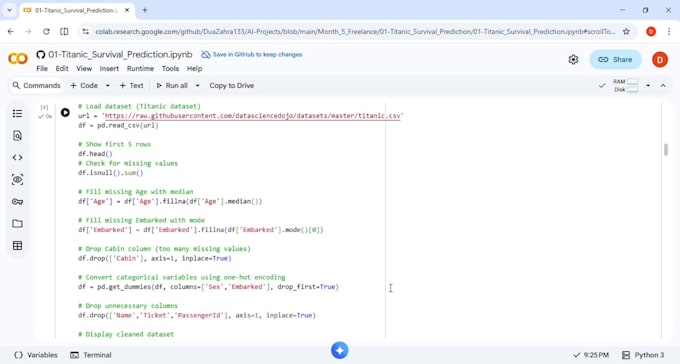This screenshot has width=680, height=364.
Task: Open Find and replace sidebar icon
Action: point(17,136)
